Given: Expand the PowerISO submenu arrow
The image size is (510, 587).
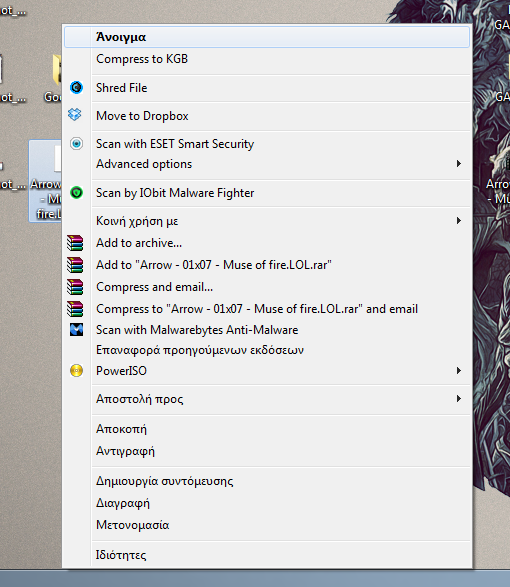Looking at the screenshot, I should pyautogui.click(x=459, y=371).
